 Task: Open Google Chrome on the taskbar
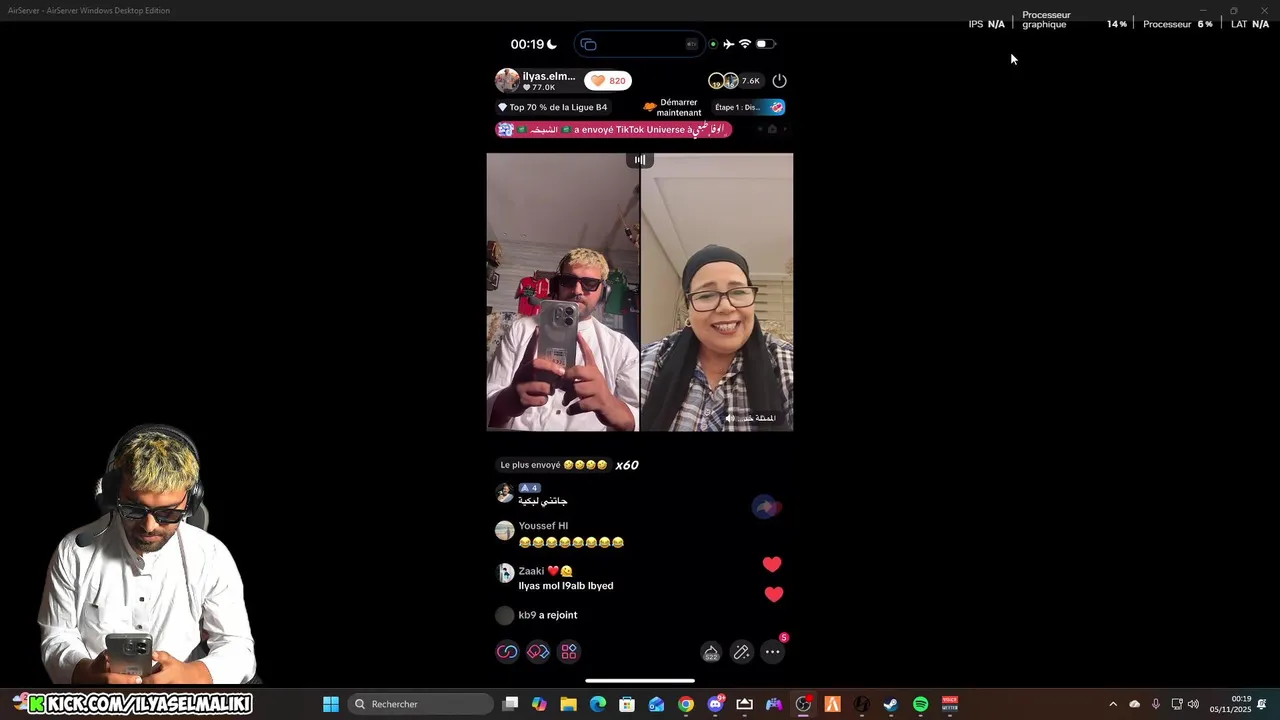click(686, 704)
